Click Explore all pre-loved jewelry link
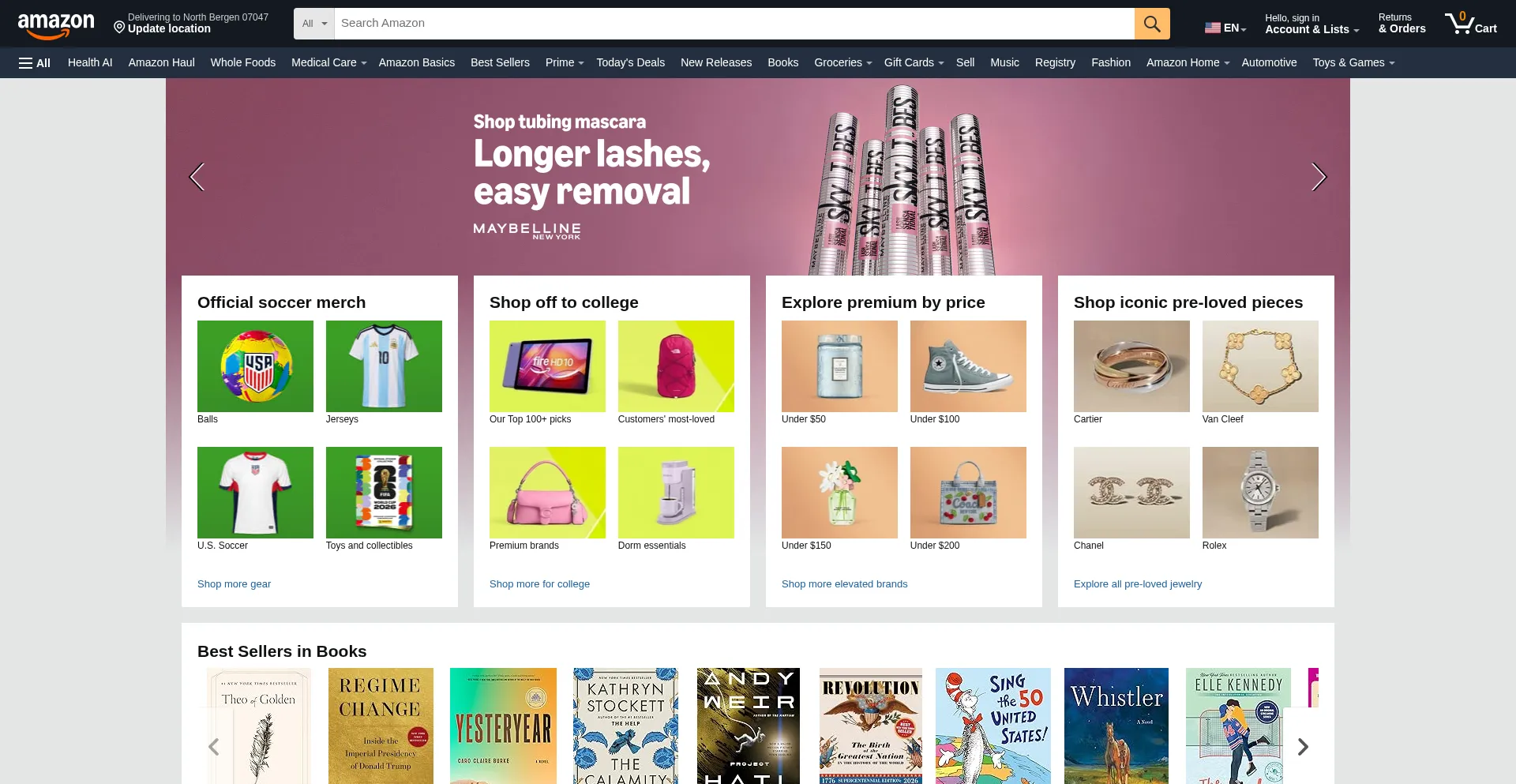The width and height of the screenshot is (1516, 784). point(1138,584)
